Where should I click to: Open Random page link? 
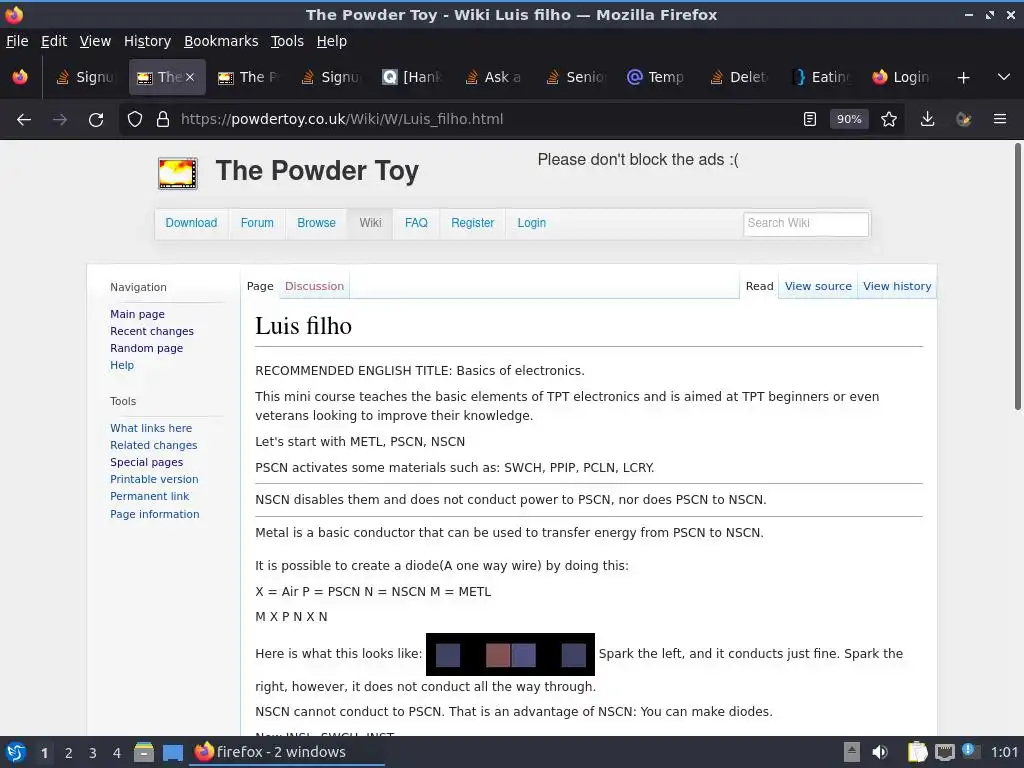[146, 348]
